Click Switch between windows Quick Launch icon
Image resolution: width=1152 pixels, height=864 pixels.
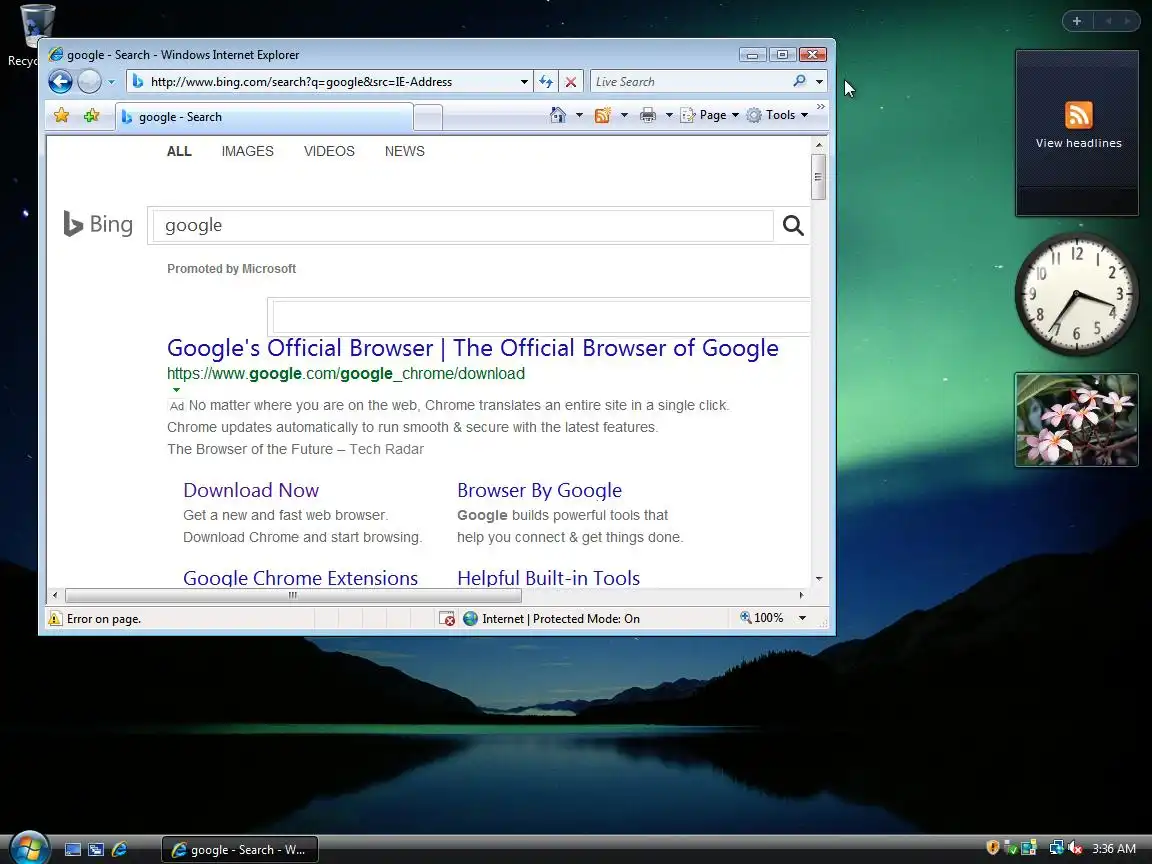[96, 849]
